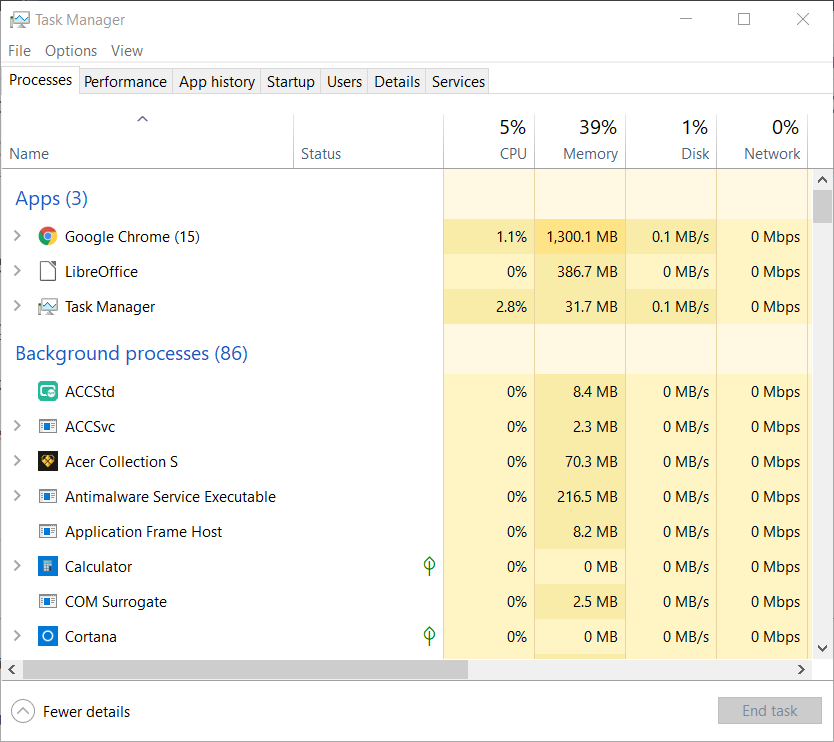The width and height of the screenshot is (834, 742).
Task: Open the File menu
Action: pos(19,51)
